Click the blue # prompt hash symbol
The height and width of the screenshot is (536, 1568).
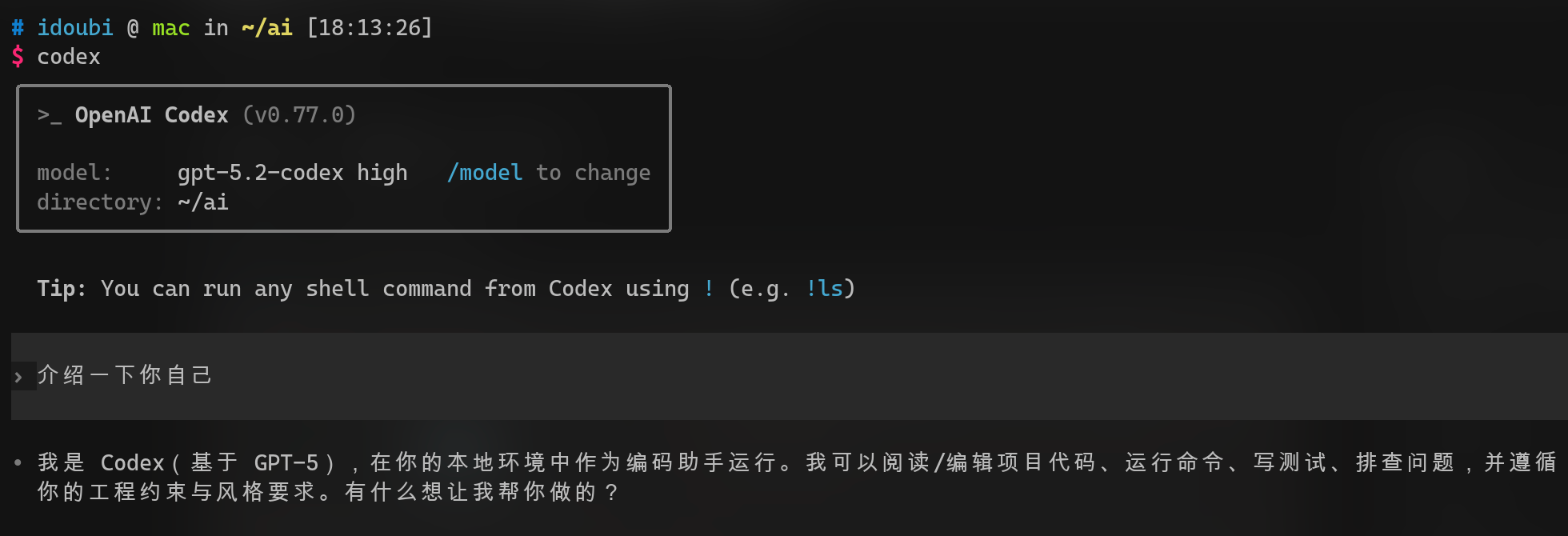[18, 28]
